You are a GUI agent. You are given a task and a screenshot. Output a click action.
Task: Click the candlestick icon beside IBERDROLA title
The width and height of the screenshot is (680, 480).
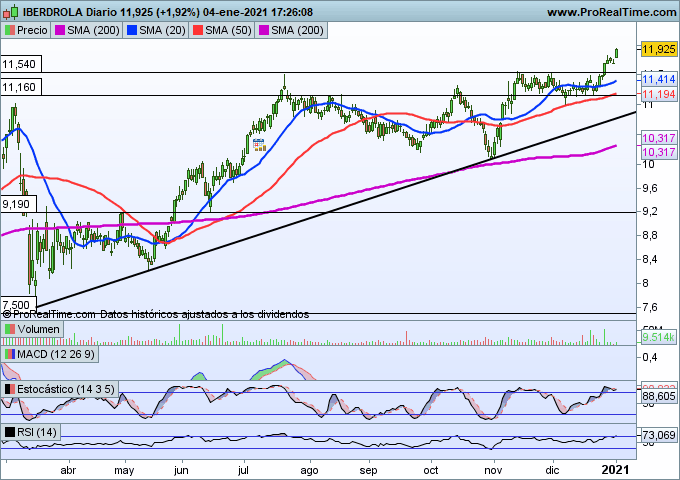11,12
